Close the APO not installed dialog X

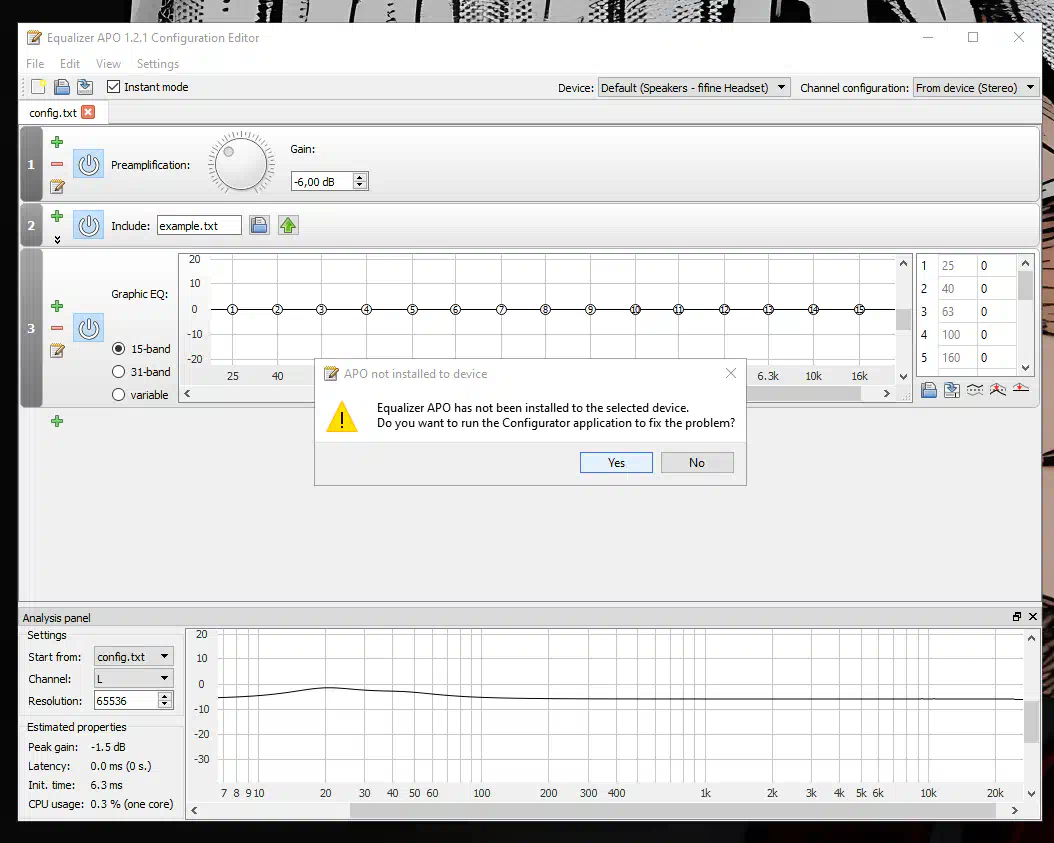[x=731, y=373]
